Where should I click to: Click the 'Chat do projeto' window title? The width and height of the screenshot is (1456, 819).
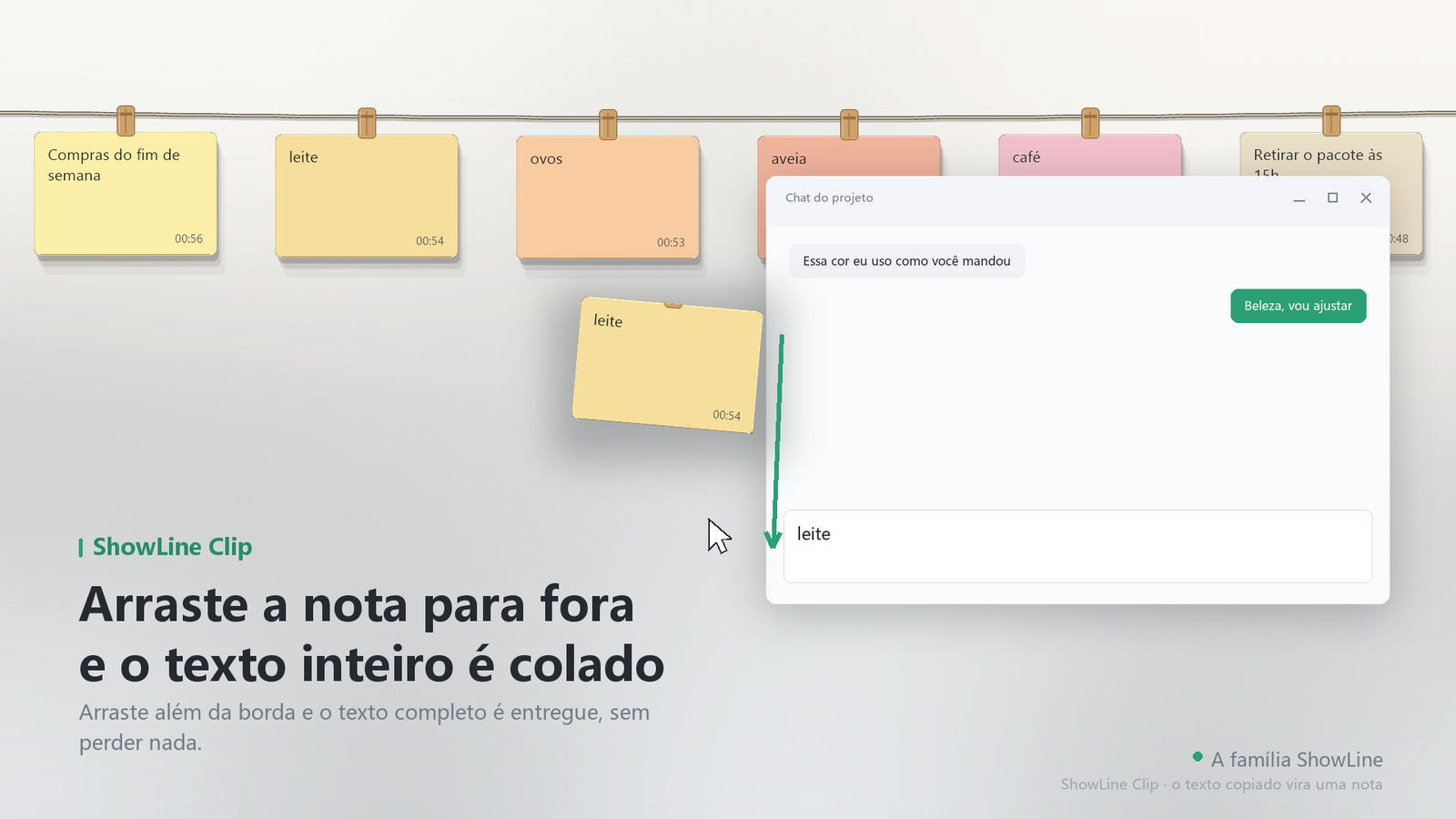(x=829, y=197)
